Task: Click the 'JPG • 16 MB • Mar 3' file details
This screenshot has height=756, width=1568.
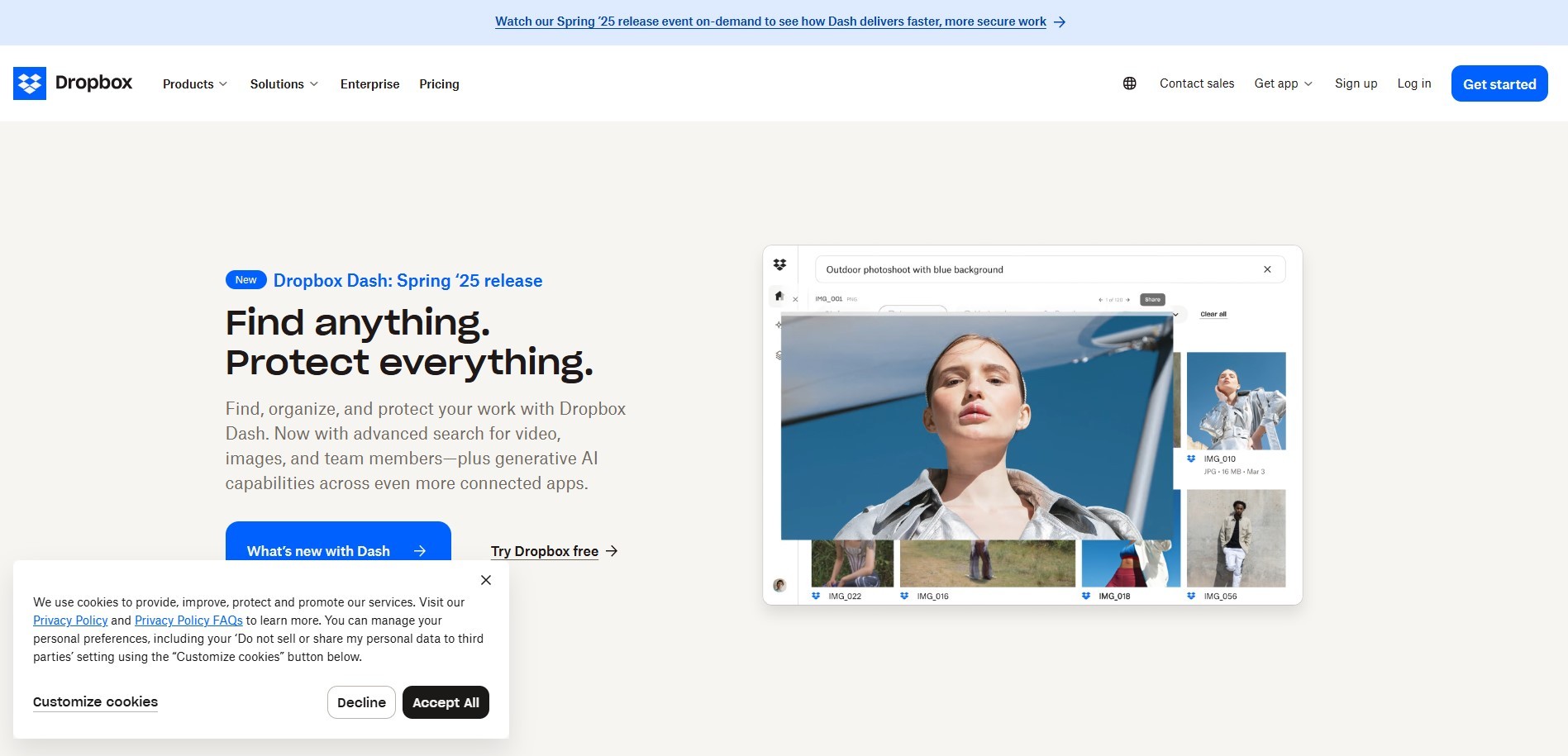Action: pos(1234,472)
